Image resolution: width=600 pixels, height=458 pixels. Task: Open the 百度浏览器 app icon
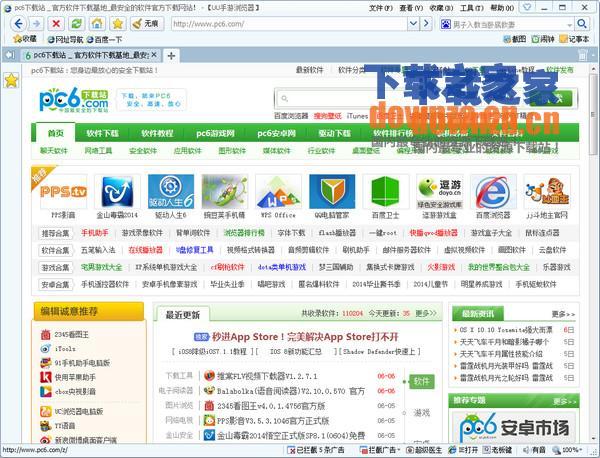click(x=492, y=191)
